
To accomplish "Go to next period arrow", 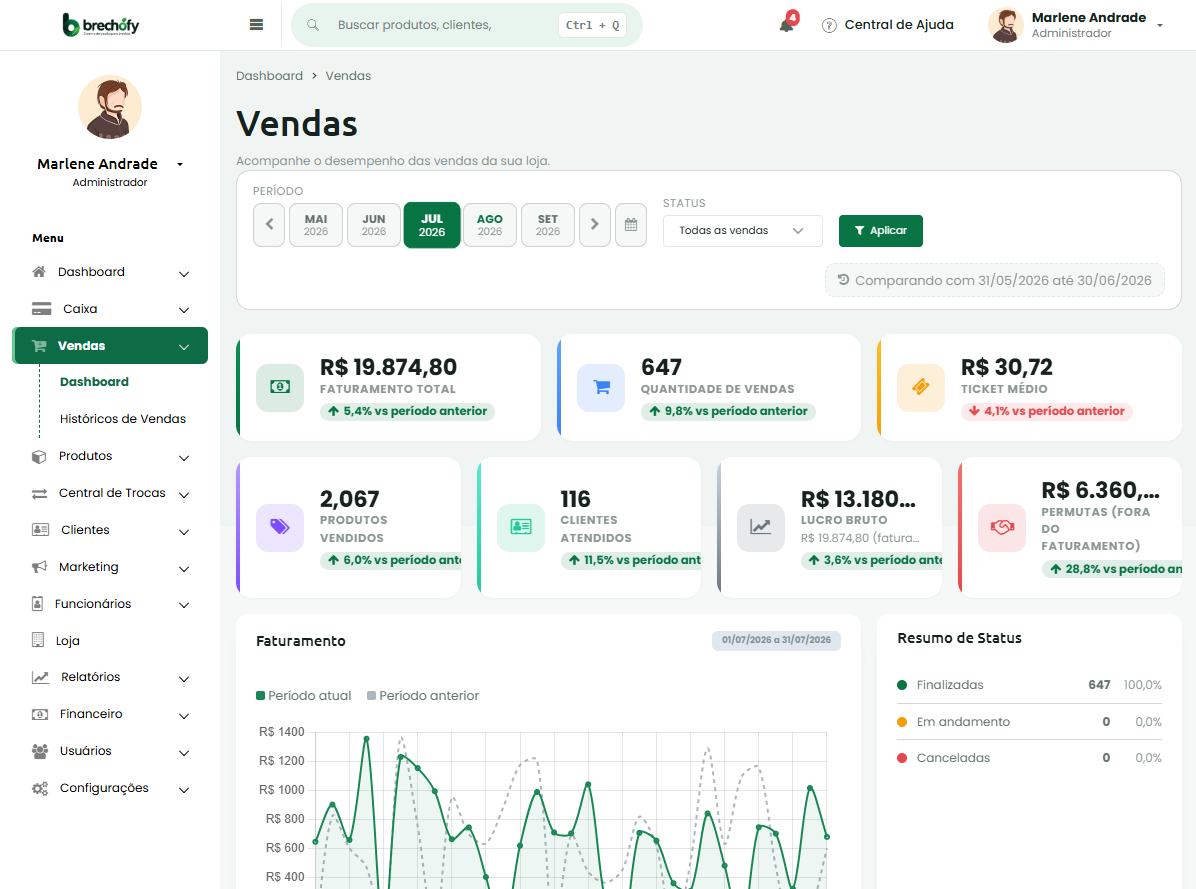I will [595, 225].
